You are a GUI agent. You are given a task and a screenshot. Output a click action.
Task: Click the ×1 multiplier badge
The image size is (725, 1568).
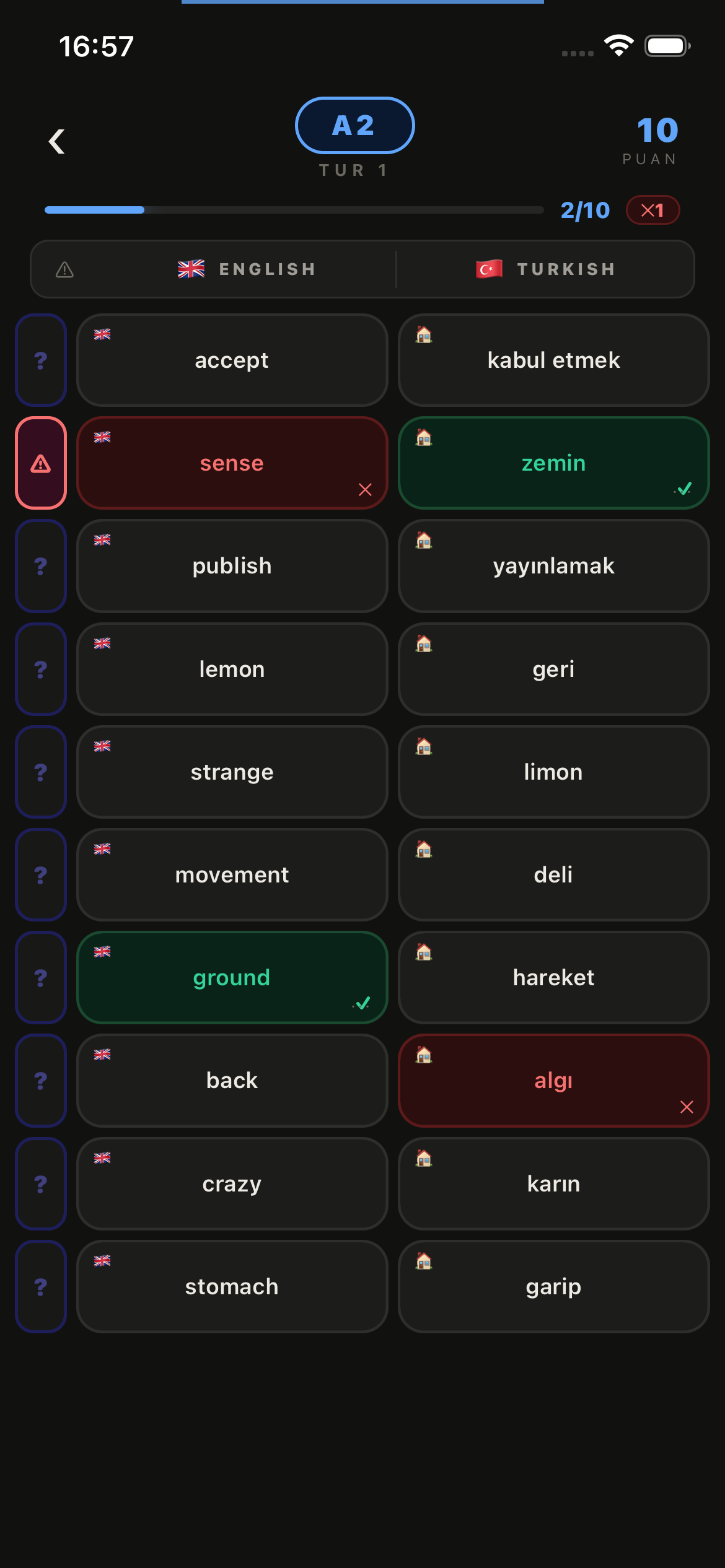pyautogui.click(x=652, y=210)
